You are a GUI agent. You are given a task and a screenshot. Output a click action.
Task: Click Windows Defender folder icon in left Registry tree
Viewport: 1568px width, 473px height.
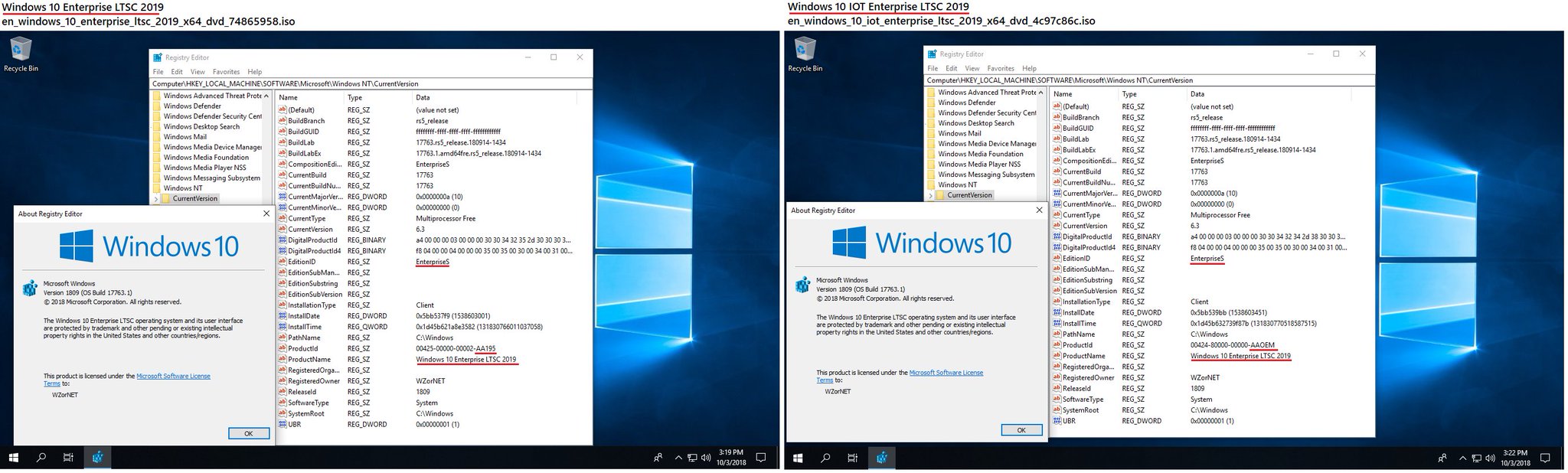tap(156, 106)
